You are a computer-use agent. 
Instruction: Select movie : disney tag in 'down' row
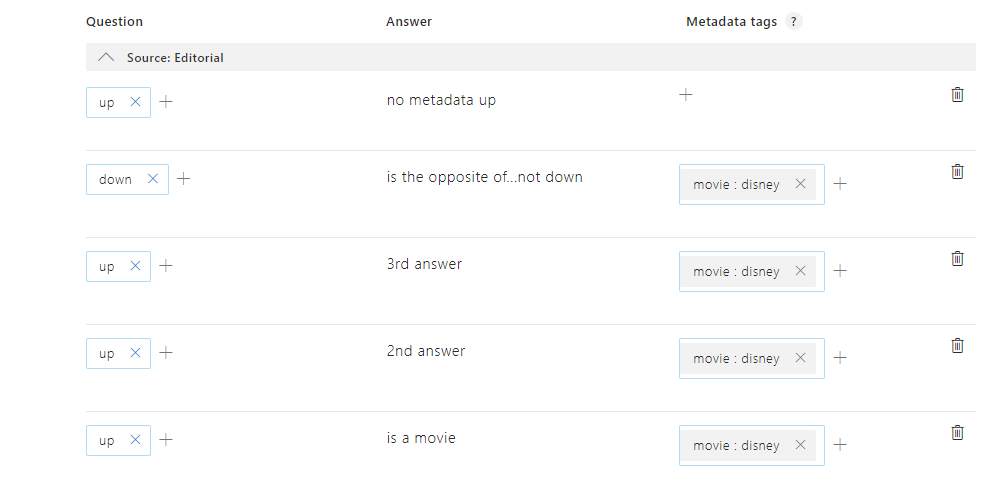736,185
